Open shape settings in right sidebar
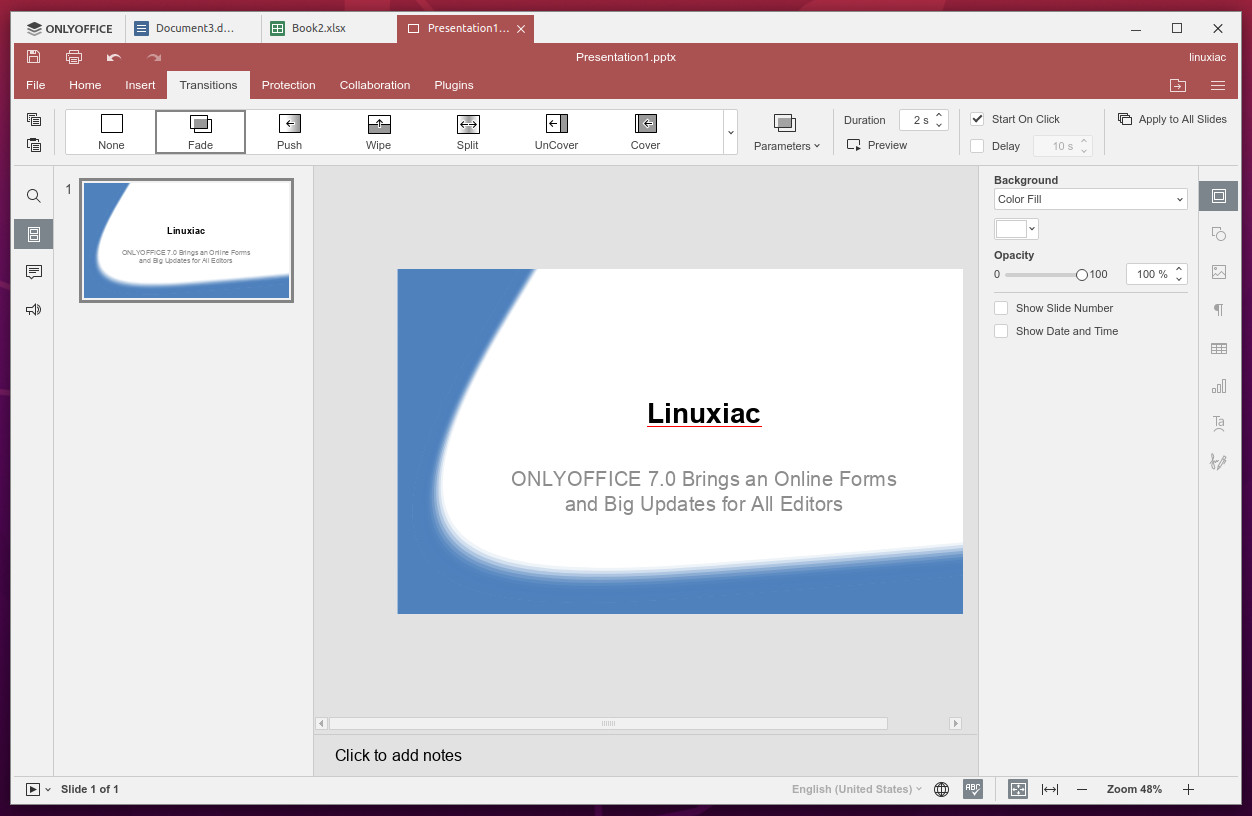This screenshot has height=816, width=1252. click(1218, 234)
